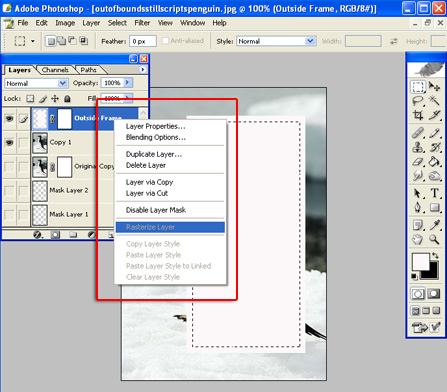Click Intersect with selection mode button
This screenshot has height=392, width=447.
click(x=83, y=41)
